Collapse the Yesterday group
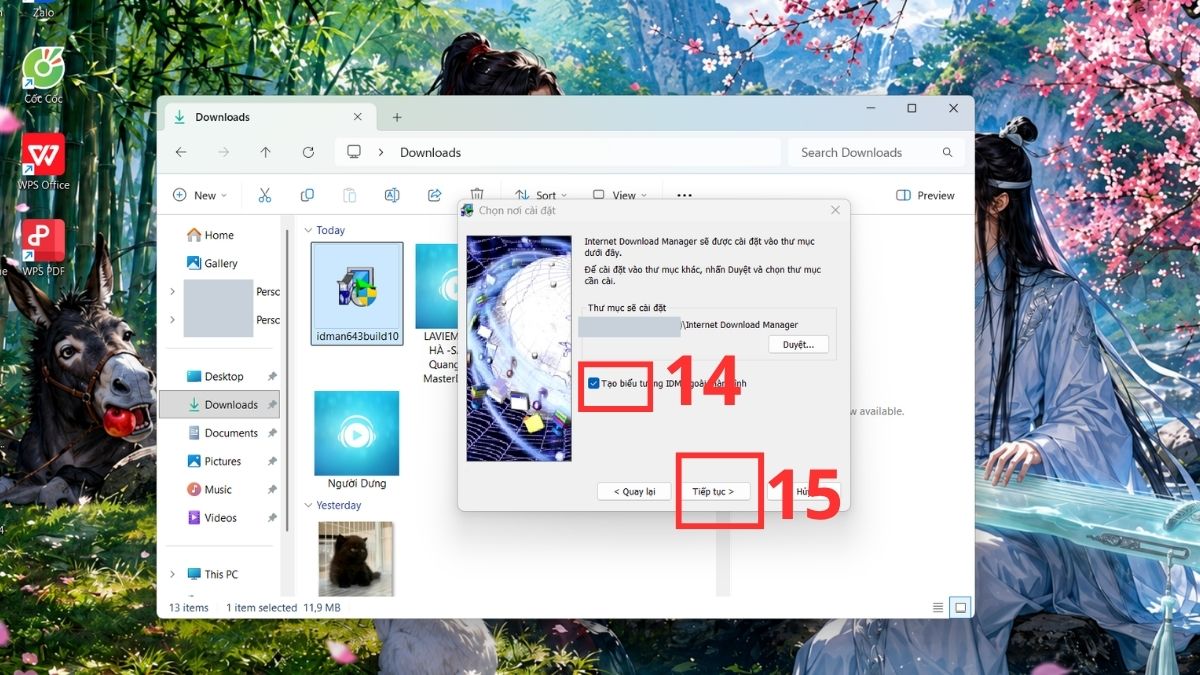The height and width of the screenshot is (675, 1200). click(x=309, y=505)
